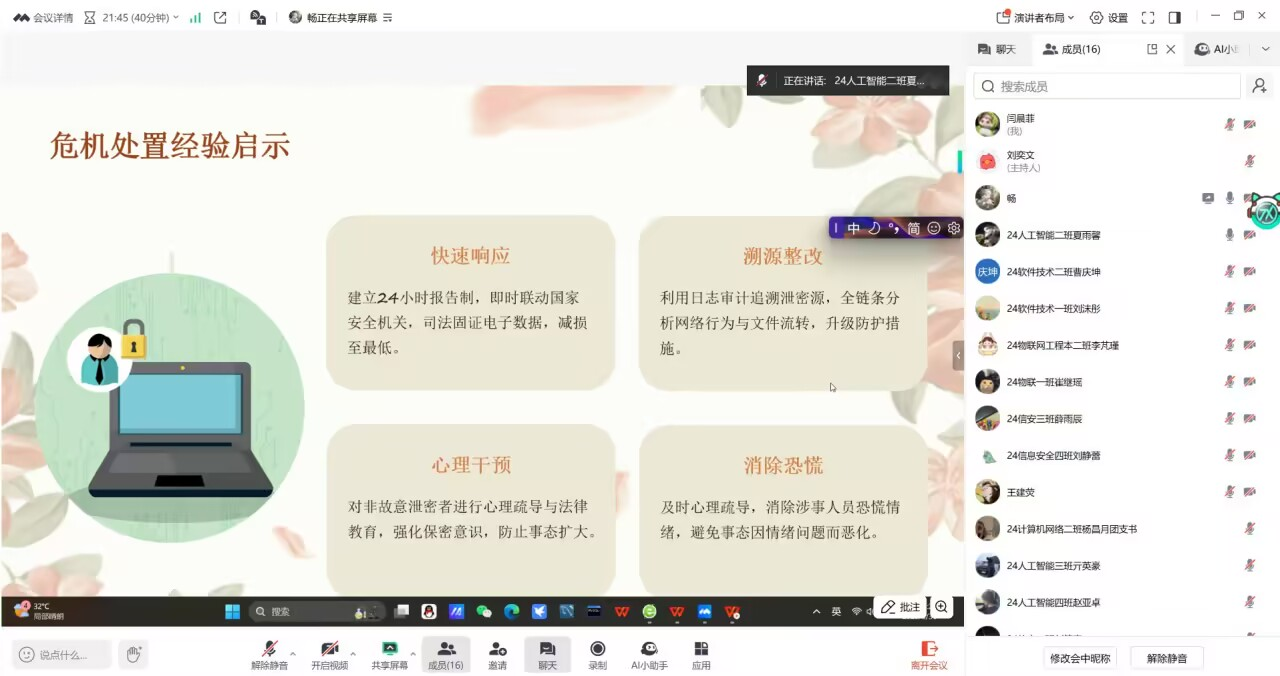Expand the 演讲者布局 layout dropdown
Image resolution: width=1280 pixels, height=676 pixels.
click(1035, 18)
